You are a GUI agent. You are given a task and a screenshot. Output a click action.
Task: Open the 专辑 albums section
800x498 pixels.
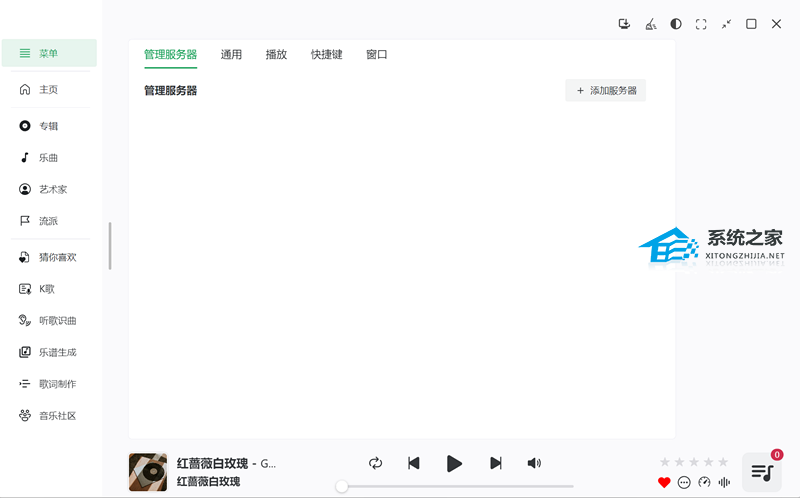tap(49, 126)
